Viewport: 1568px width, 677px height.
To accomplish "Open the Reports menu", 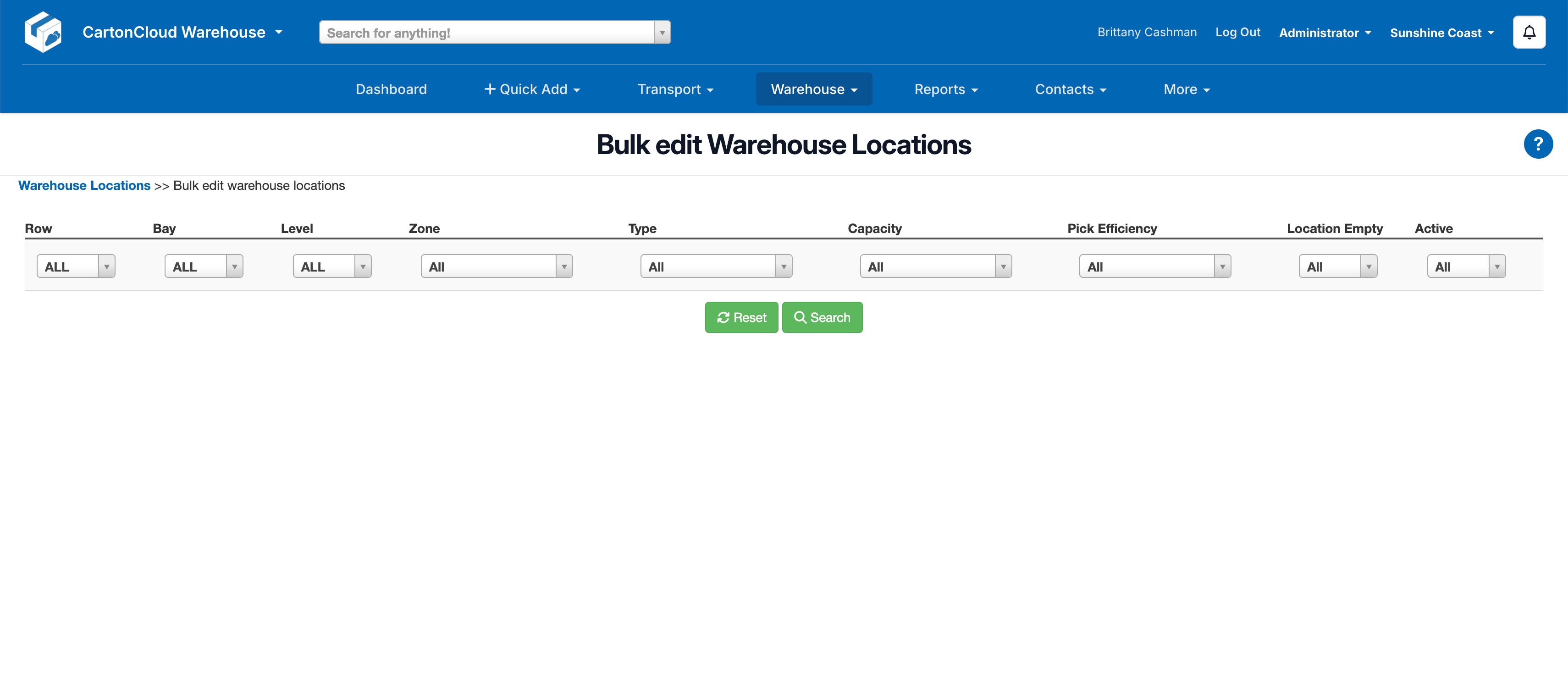I will (945, 89).
